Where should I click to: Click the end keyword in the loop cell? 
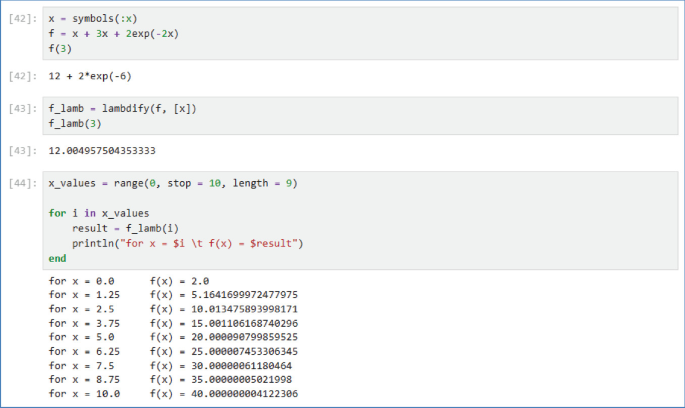(x=57, y=258)
